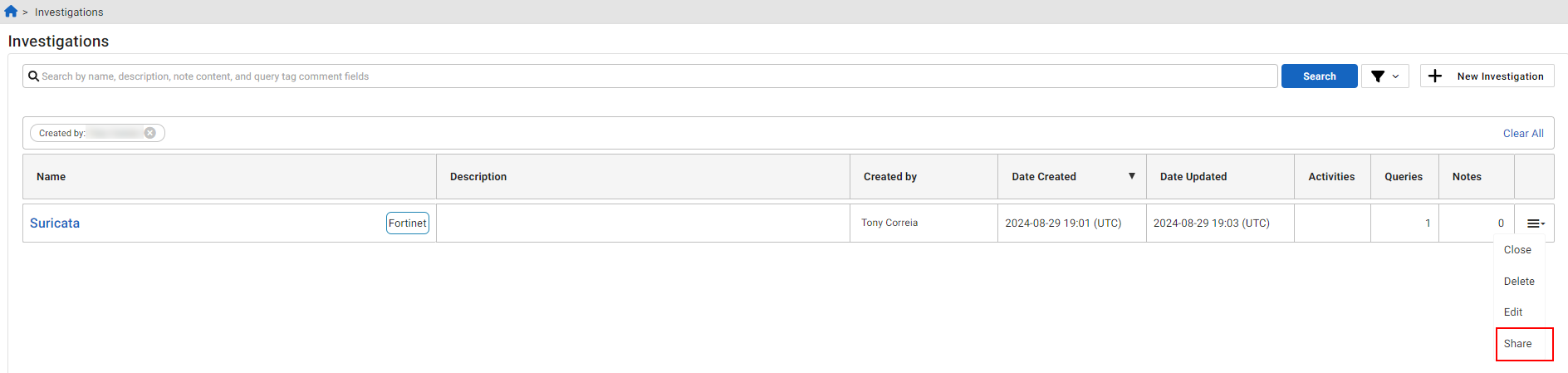This screenshot has width=1568, height=373.
Task: Open the Suricata investigation
Action: (x=55, y=223)
